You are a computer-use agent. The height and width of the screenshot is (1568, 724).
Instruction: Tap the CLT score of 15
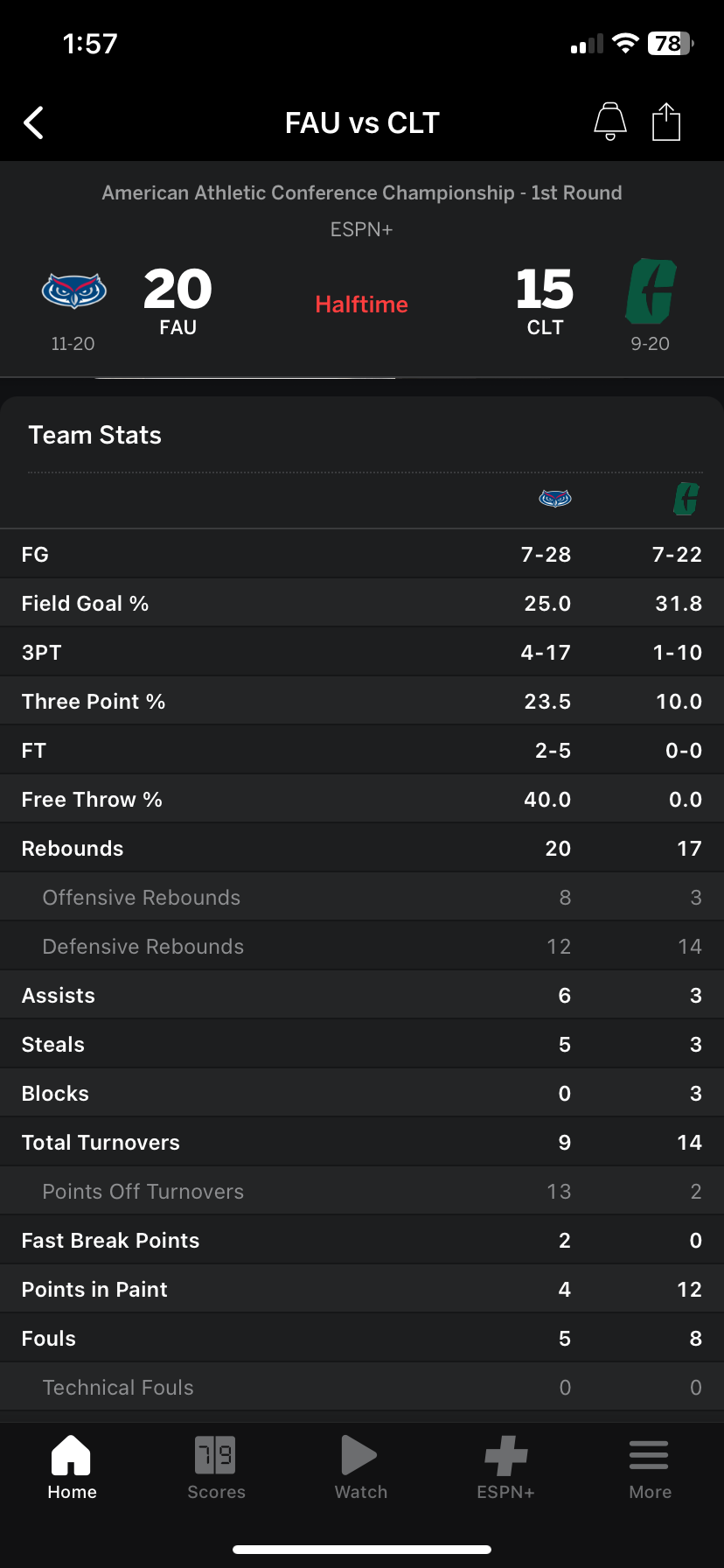[x=545, y=290]
